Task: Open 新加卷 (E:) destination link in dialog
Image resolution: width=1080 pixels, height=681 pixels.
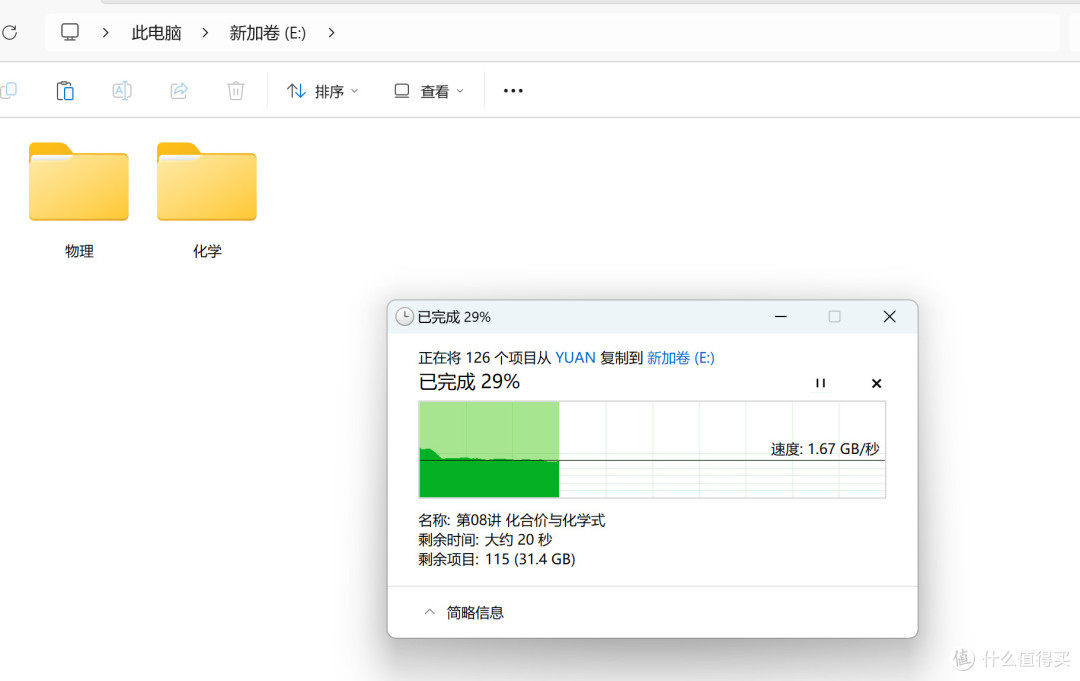Action: pyautogui.click(x=681, y=358)
